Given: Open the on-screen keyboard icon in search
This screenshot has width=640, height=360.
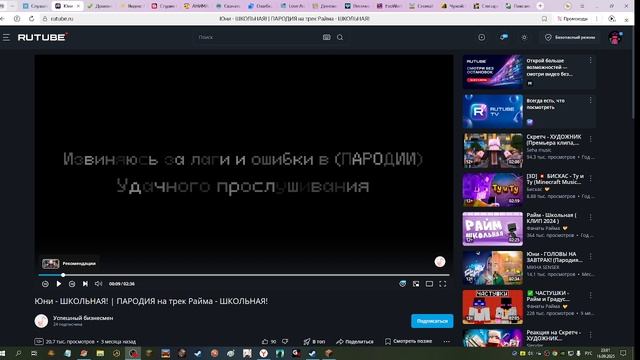Looking at the screenshot, I should pos(327,37).
